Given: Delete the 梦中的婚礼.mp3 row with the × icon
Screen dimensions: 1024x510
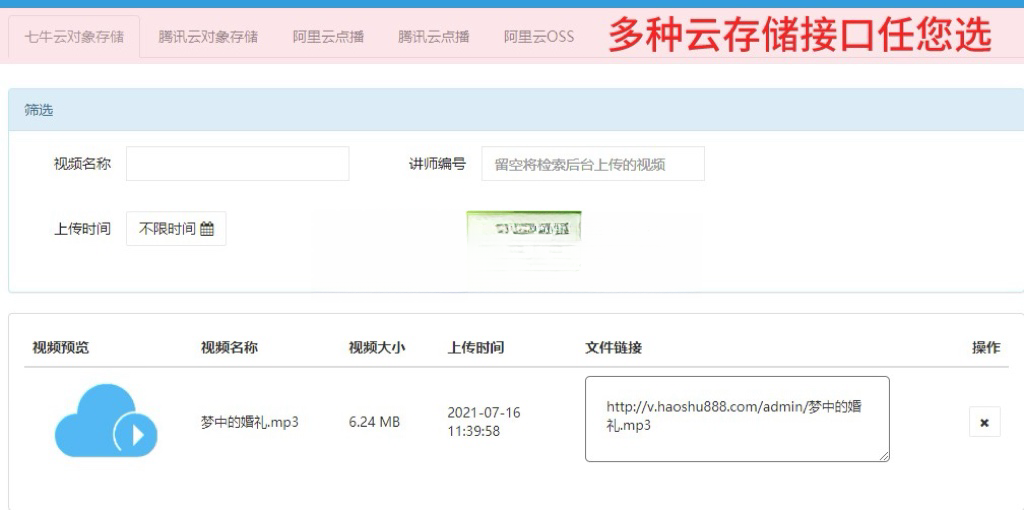Looking at the screenshot, I should coord(984,422).
